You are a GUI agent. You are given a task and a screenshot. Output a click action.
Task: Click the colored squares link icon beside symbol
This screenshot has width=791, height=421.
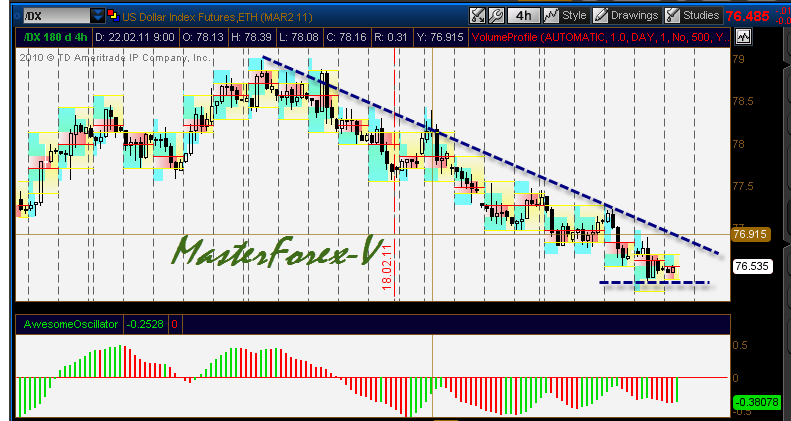pos(113,16)
